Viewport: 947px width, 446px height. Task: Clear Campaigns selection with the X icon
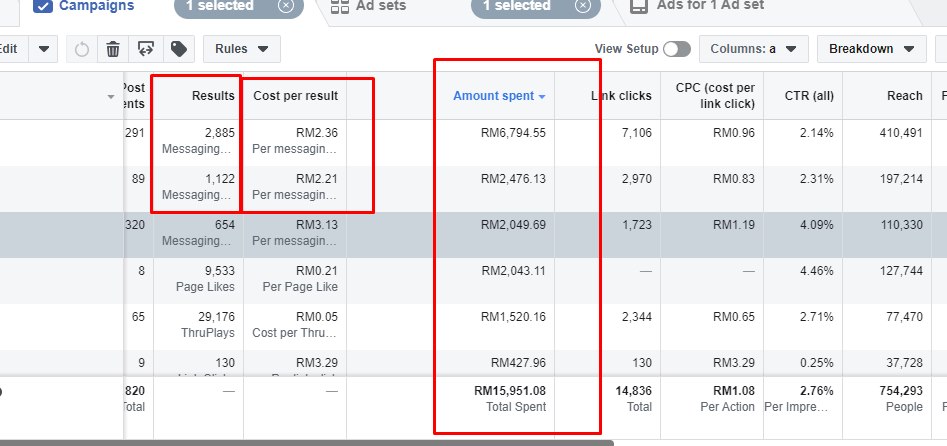click(286, 6)
